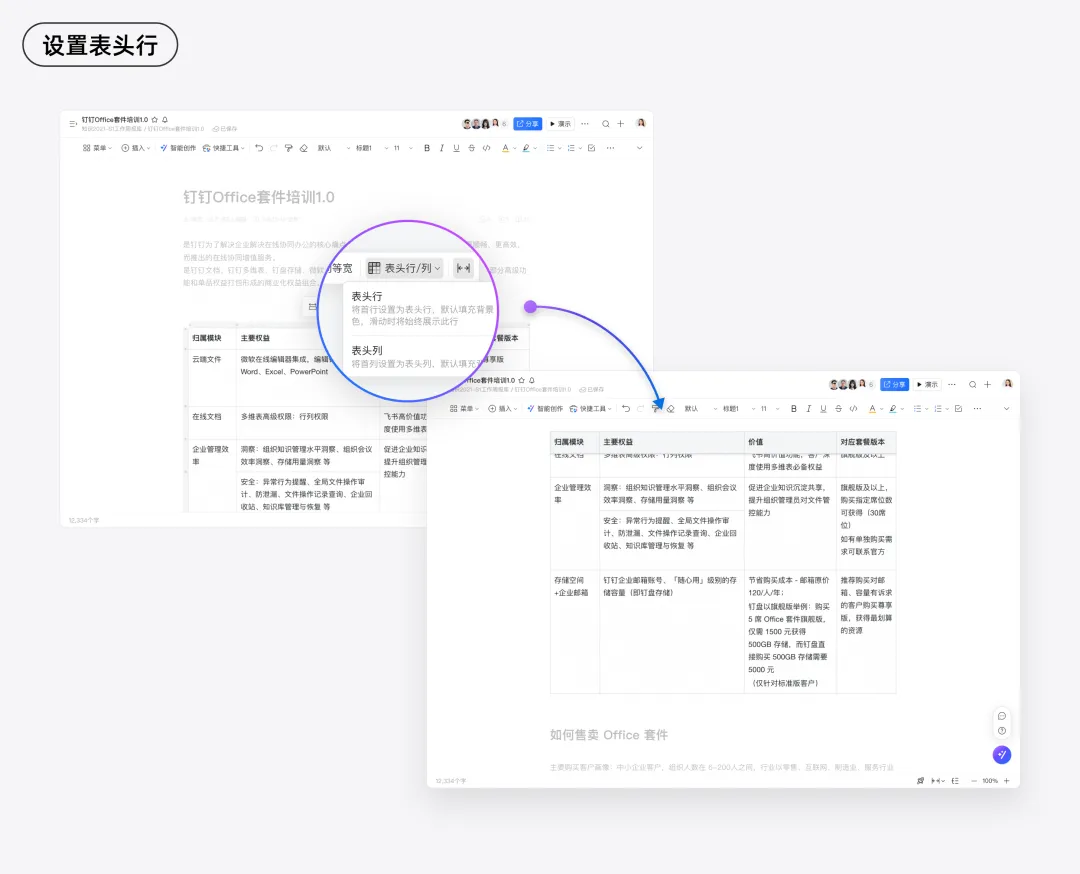The height and width of the screenshot is (874, 1080).
Task: Toggle Italic in the front window toolbar
Action: 809,408
